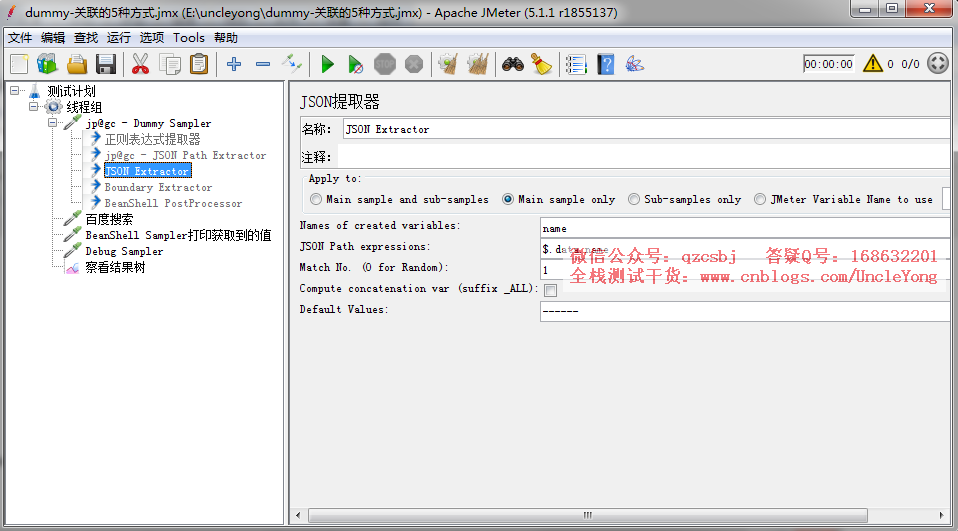Image resolution: width=958 pixels, height=531 pixels.
Task: Click the Open file folder icon
Action: click(x=77, y=64)
